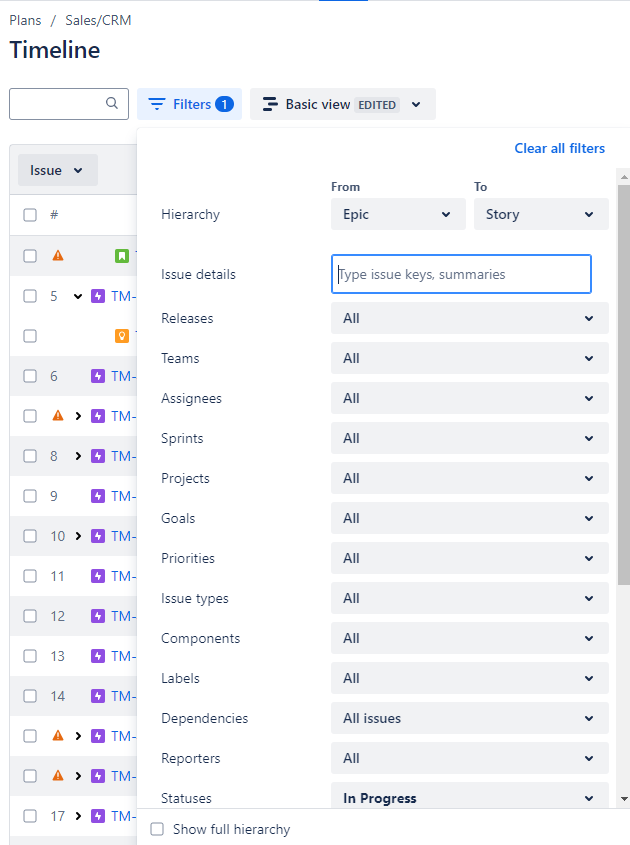Open the Teams filter dropdown
The width and height of the screenshot is (630, 845).
point(470,358)
